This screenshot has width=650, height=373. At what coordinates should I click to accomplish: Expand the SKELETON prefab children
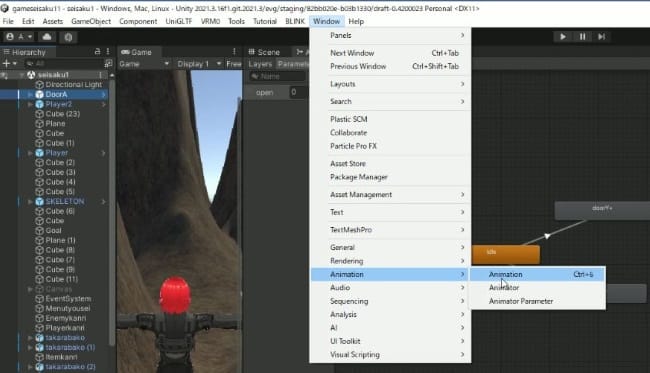(30, 201)
